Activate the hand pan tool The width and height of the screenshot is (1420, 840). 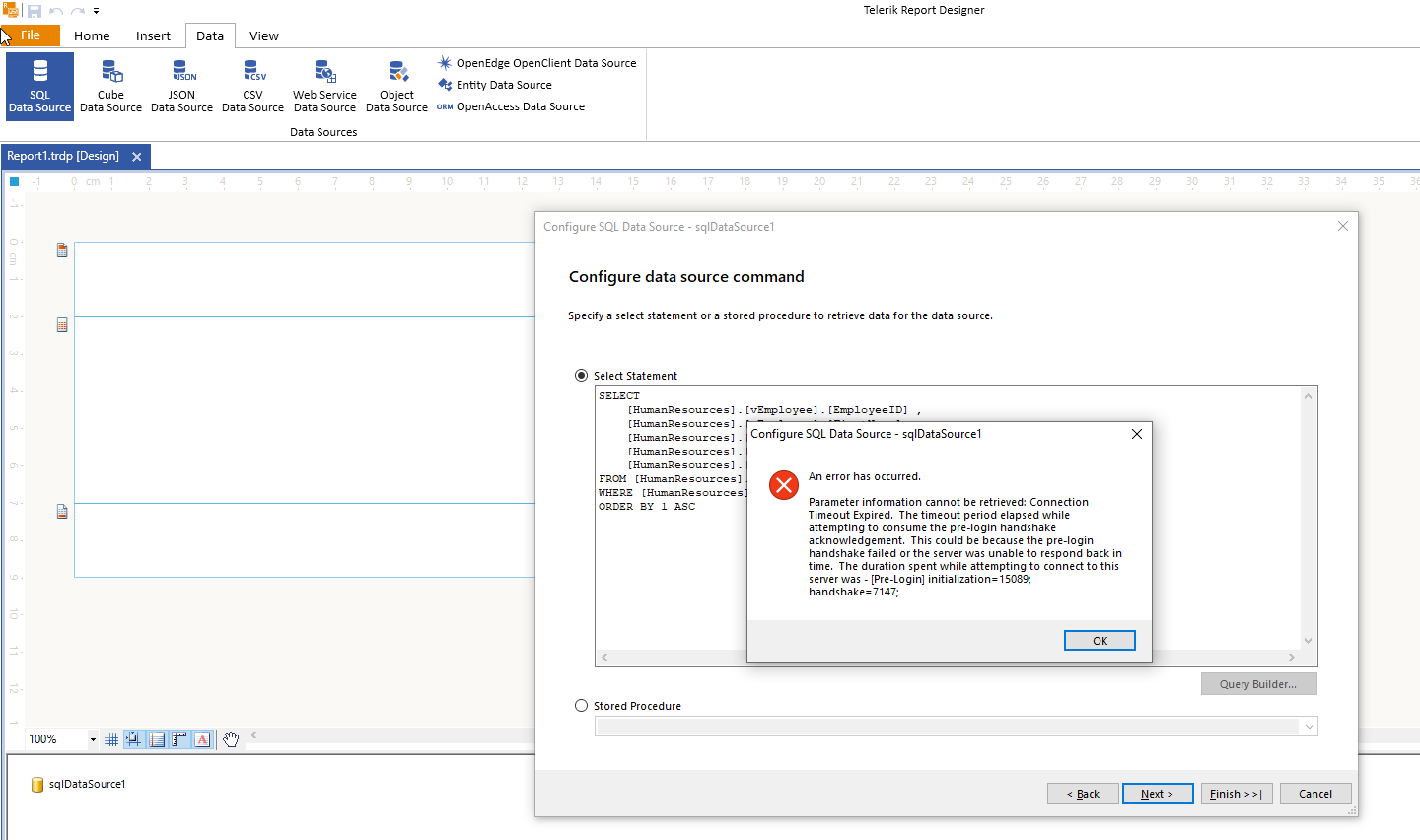tap(231, 739)
